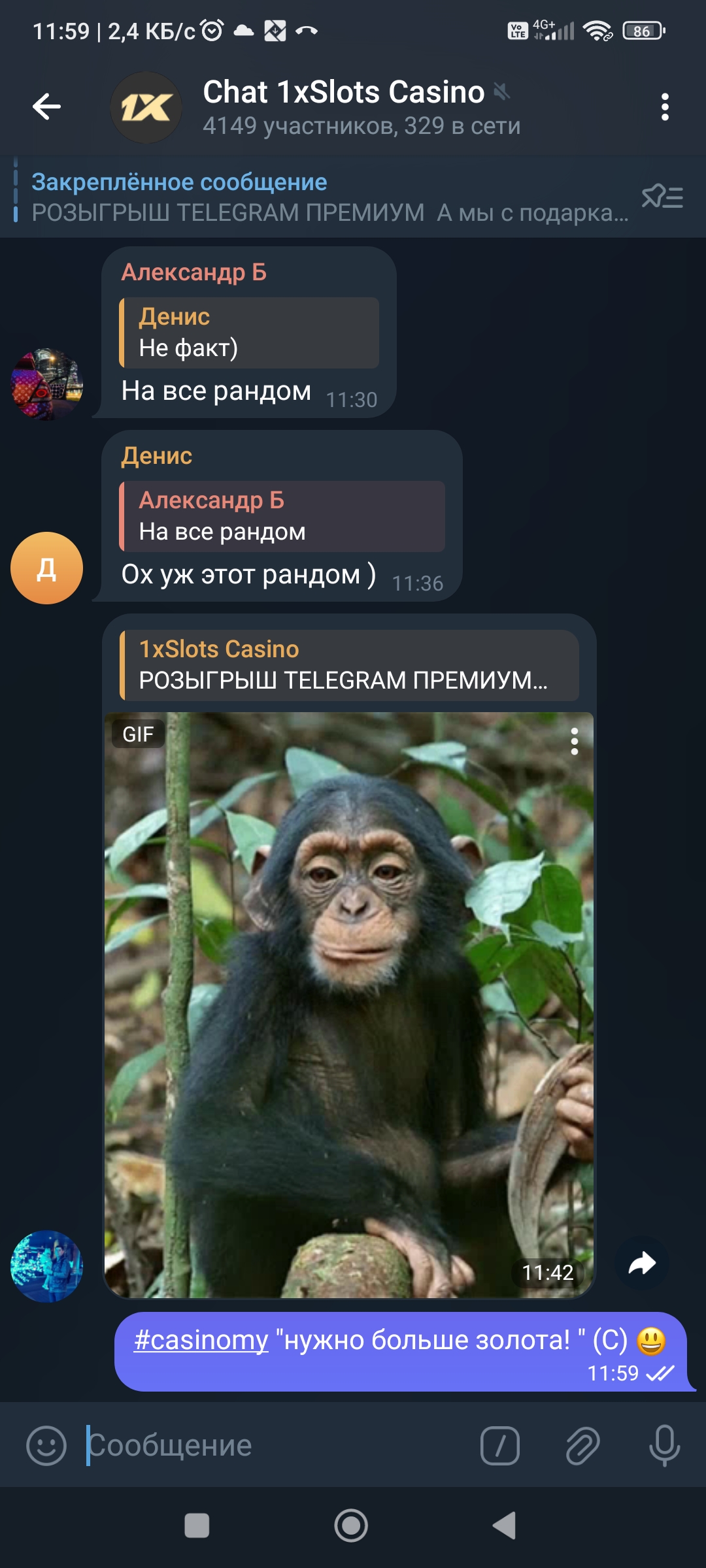Open Денис's orange Д avatar

(46, 568)
